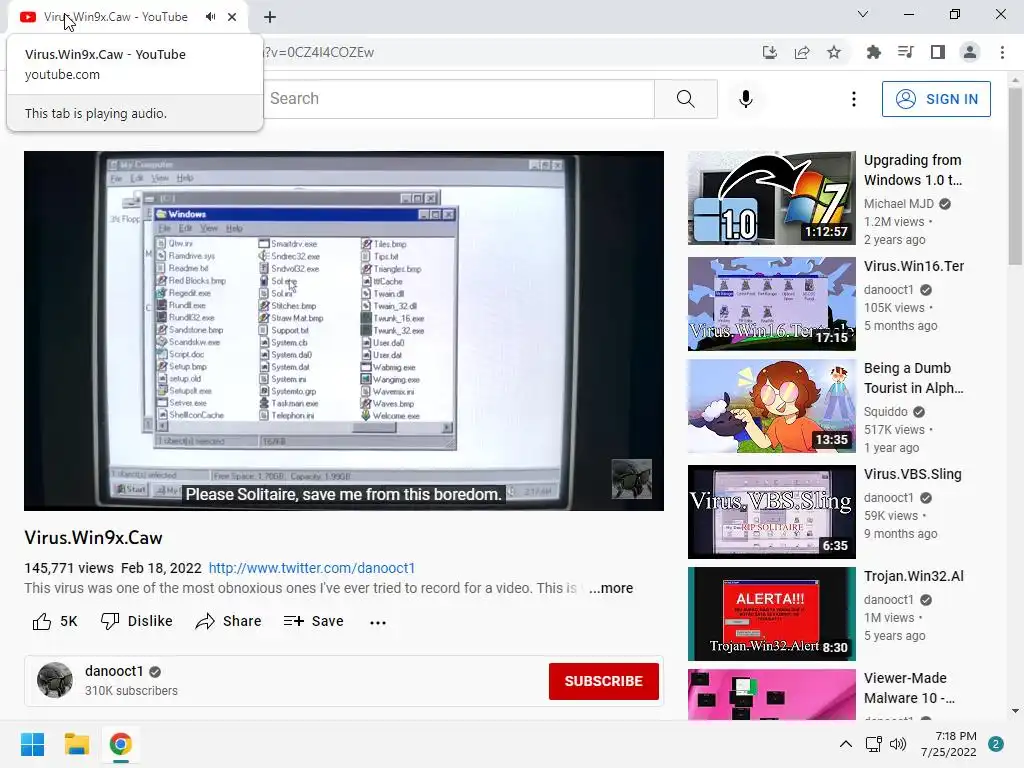
Task: Open File Explorer from taskbar
Action: pos(76,744)
